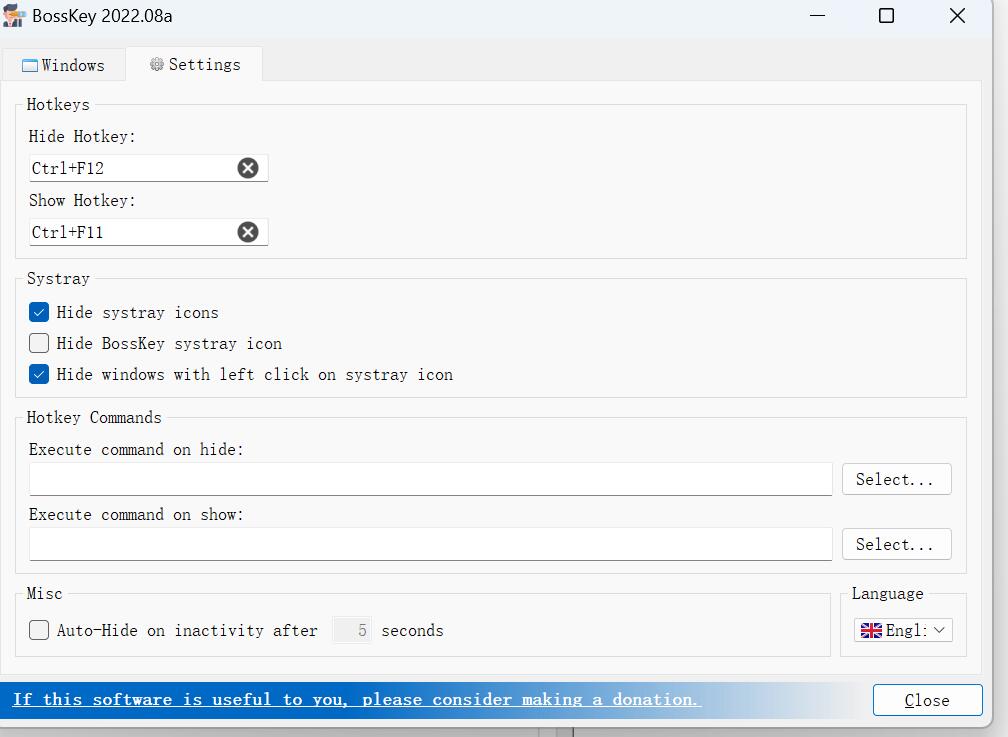Click the Close button at bottom
The image size is (1008, 737).
pos(927,700)
